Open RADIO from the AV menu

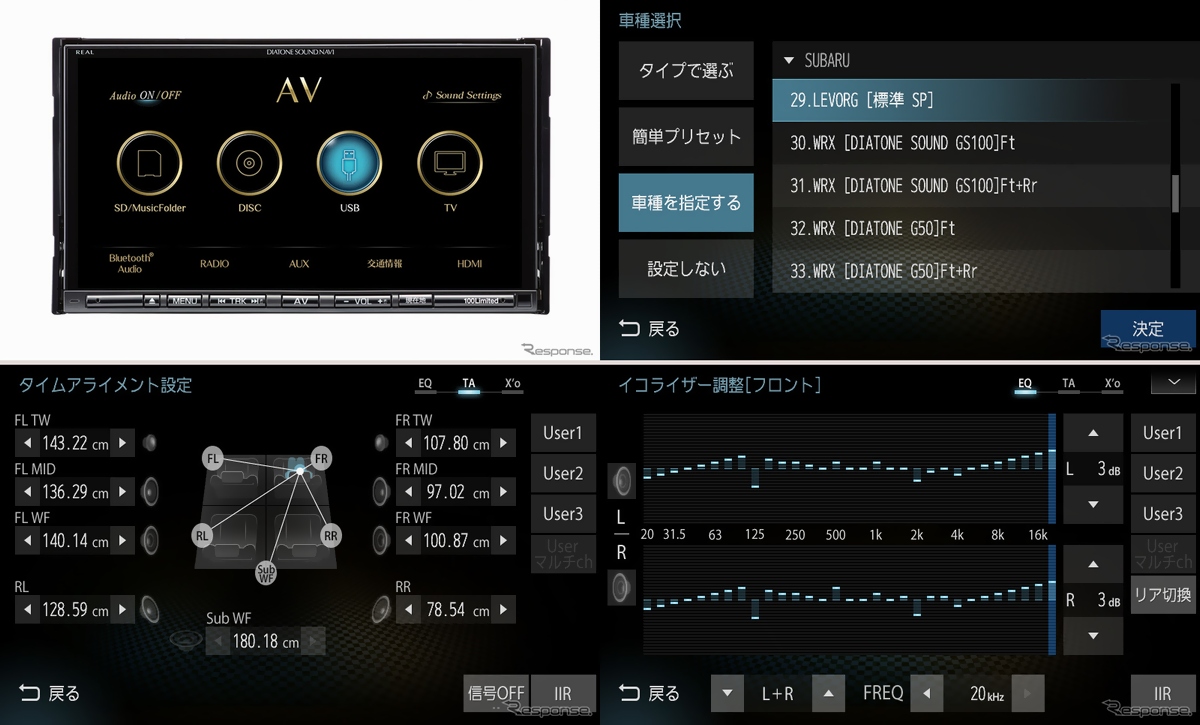[x=214, y=264]
